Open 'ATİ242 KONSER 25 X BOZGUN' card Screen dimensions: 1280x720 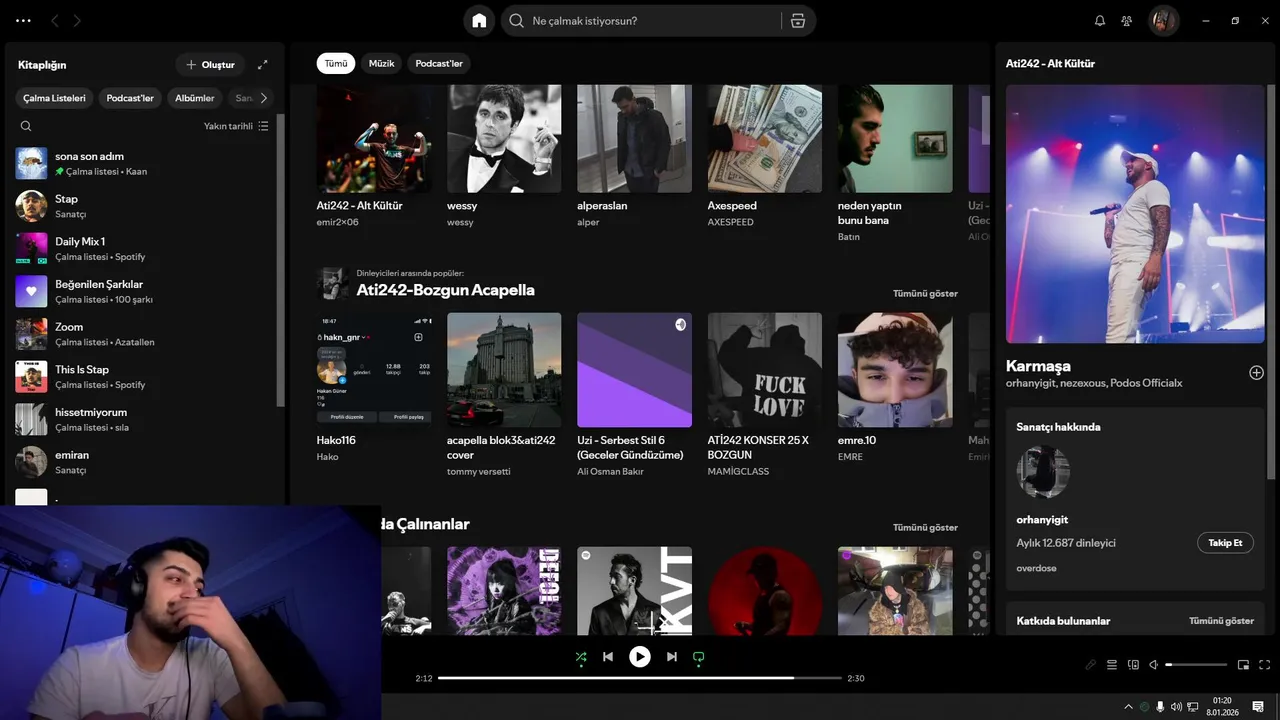pyautogui.click(x=765, y=395)
